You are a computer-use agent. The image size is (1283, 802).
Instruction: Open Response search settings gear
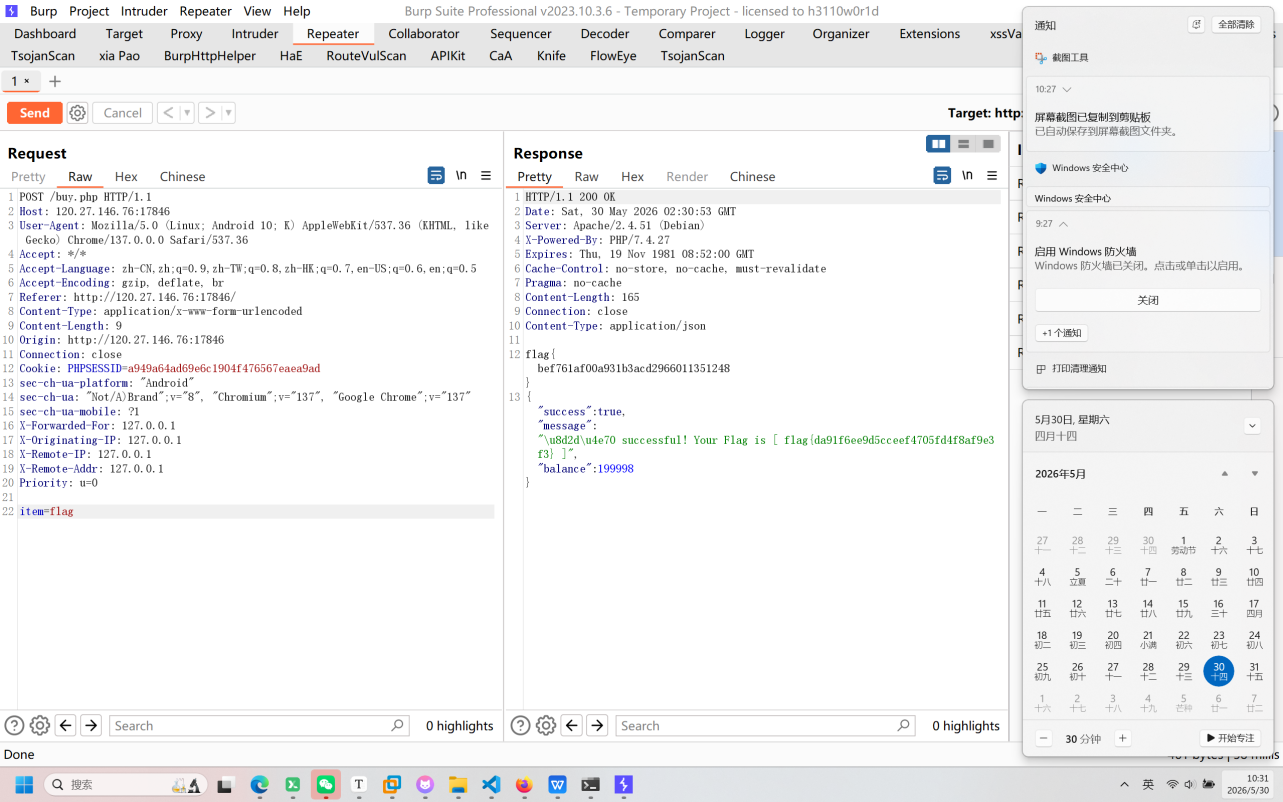[x=546, y=726]
